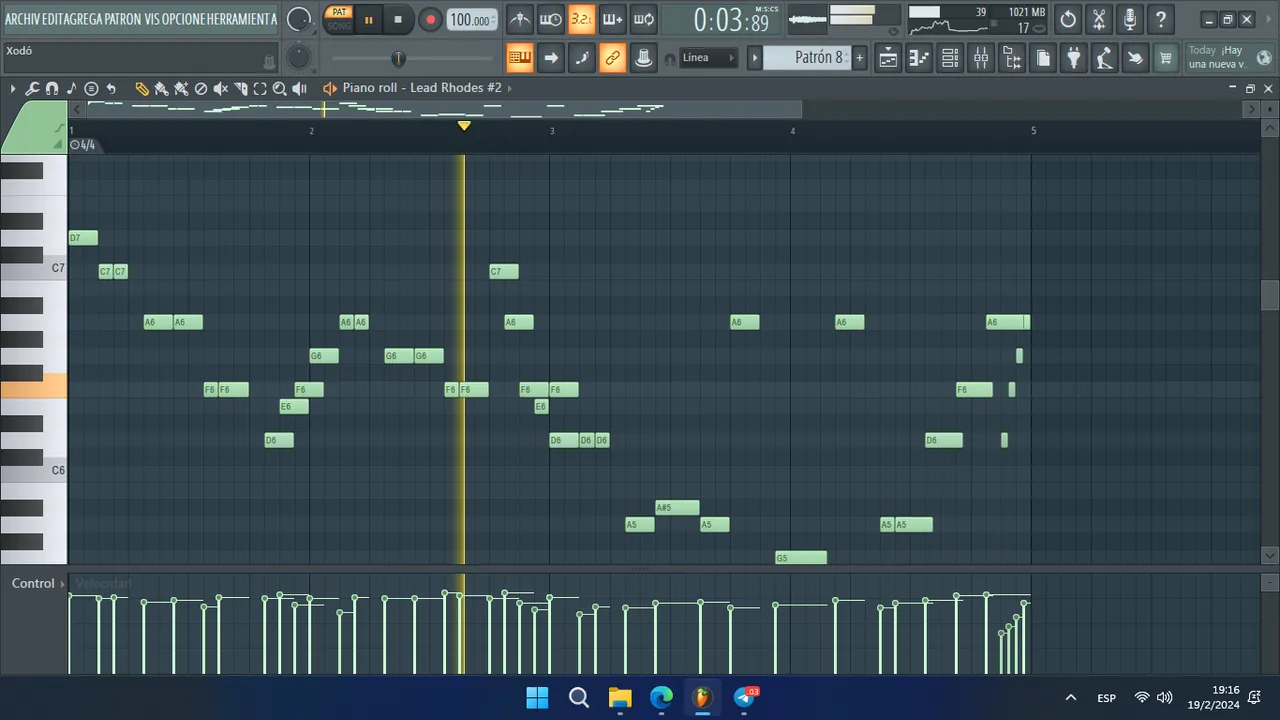Viewport: 1280px width, 720px height.
Task: Open the Línea snap dropdown
Action: (707, 58)
